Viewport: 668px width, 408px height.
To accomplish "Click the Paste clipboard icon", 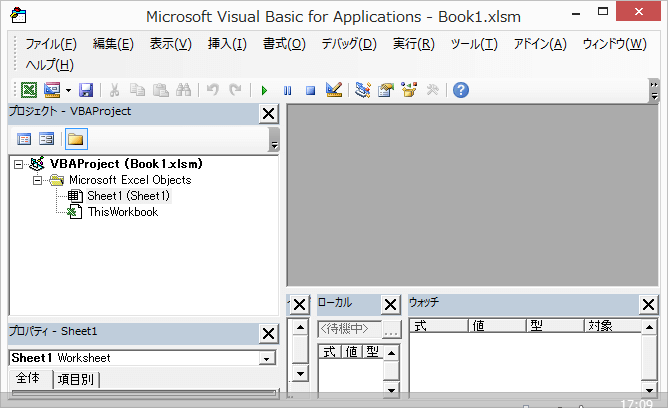I will point(161,90).
